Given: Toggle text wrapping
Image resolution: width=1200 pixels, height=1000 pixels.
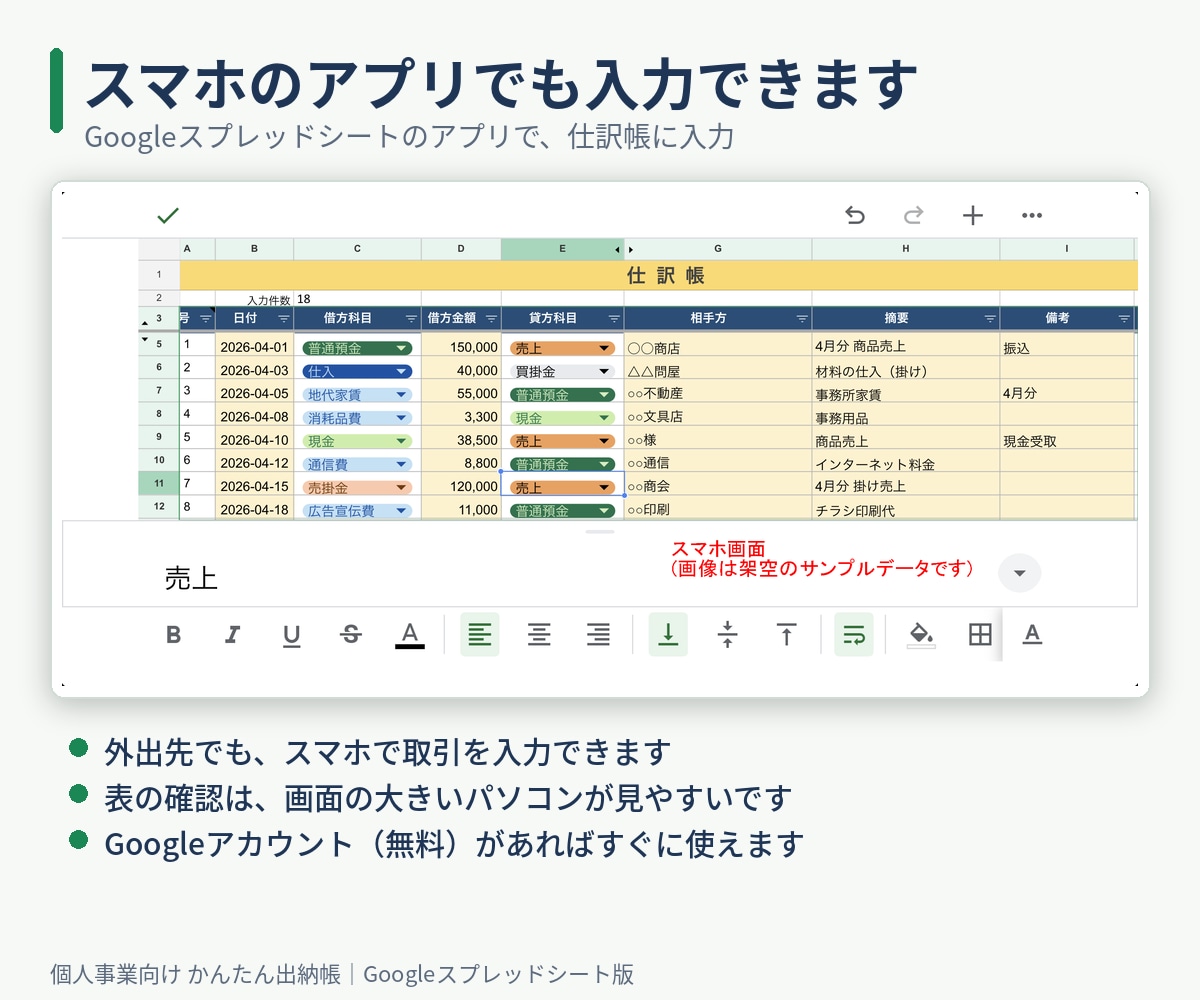Looking at the screenshot, I should tap(854, 634).
